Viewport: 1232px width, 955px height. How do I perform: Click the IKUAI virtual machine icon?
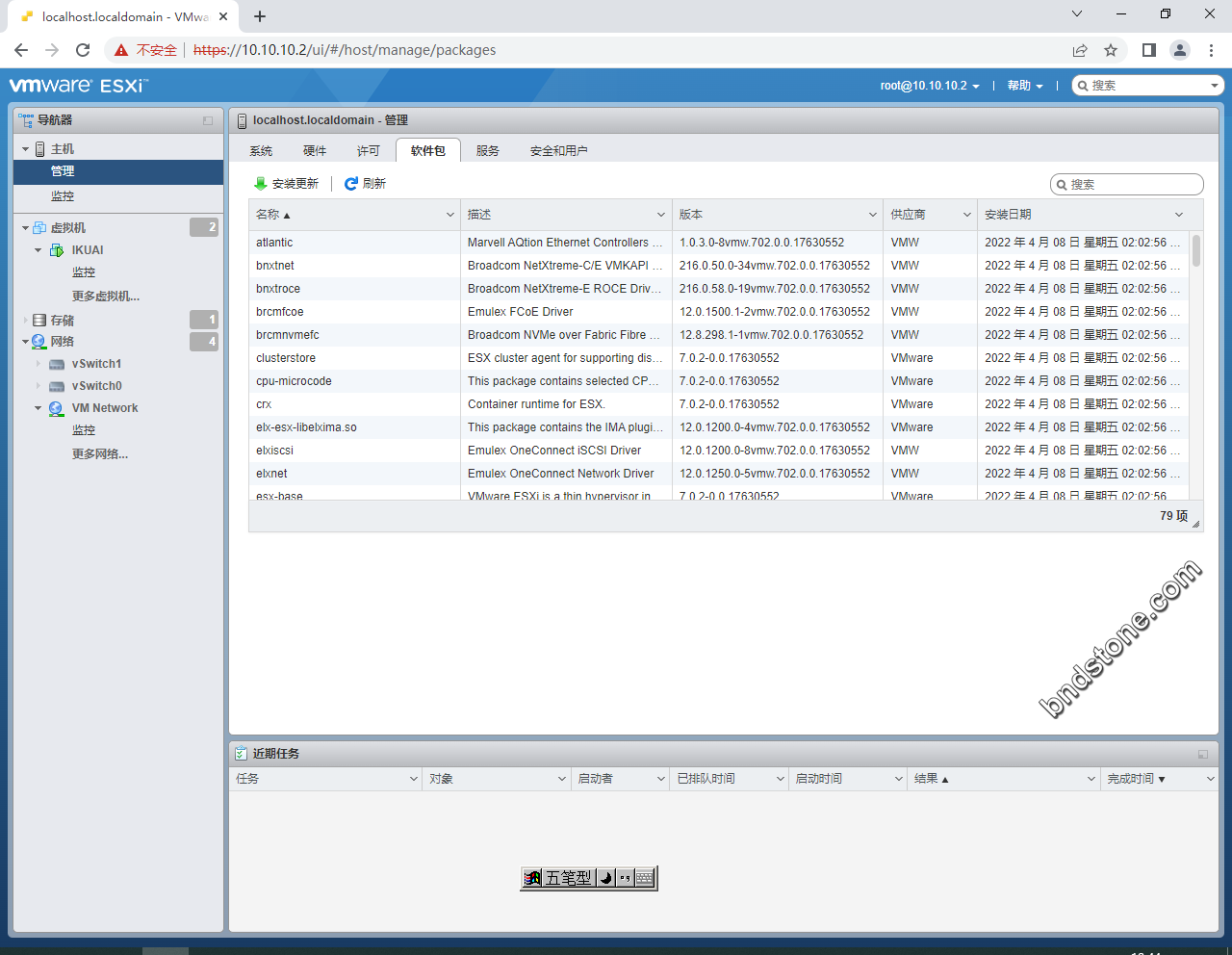[57, 250]
